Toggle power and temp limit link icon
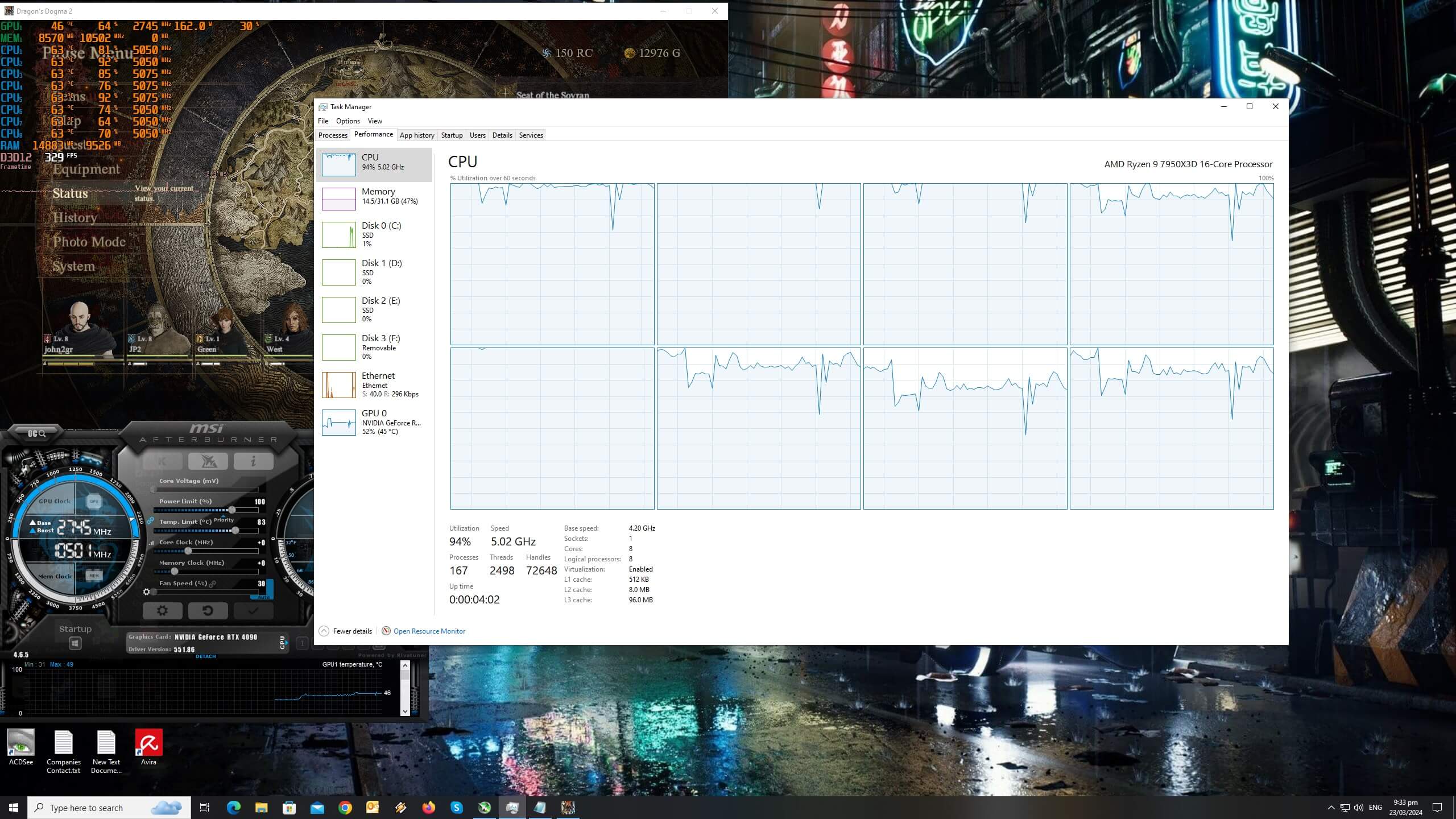 coord(150,520)
